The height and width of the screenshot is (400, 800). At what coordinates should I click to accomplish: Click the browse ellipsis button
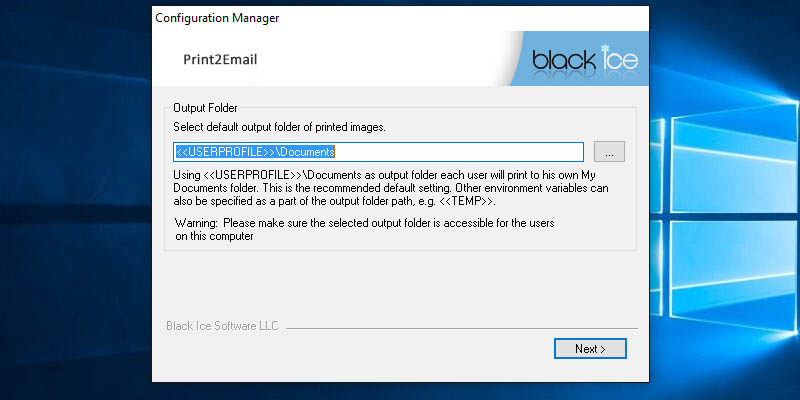[609, 152]
